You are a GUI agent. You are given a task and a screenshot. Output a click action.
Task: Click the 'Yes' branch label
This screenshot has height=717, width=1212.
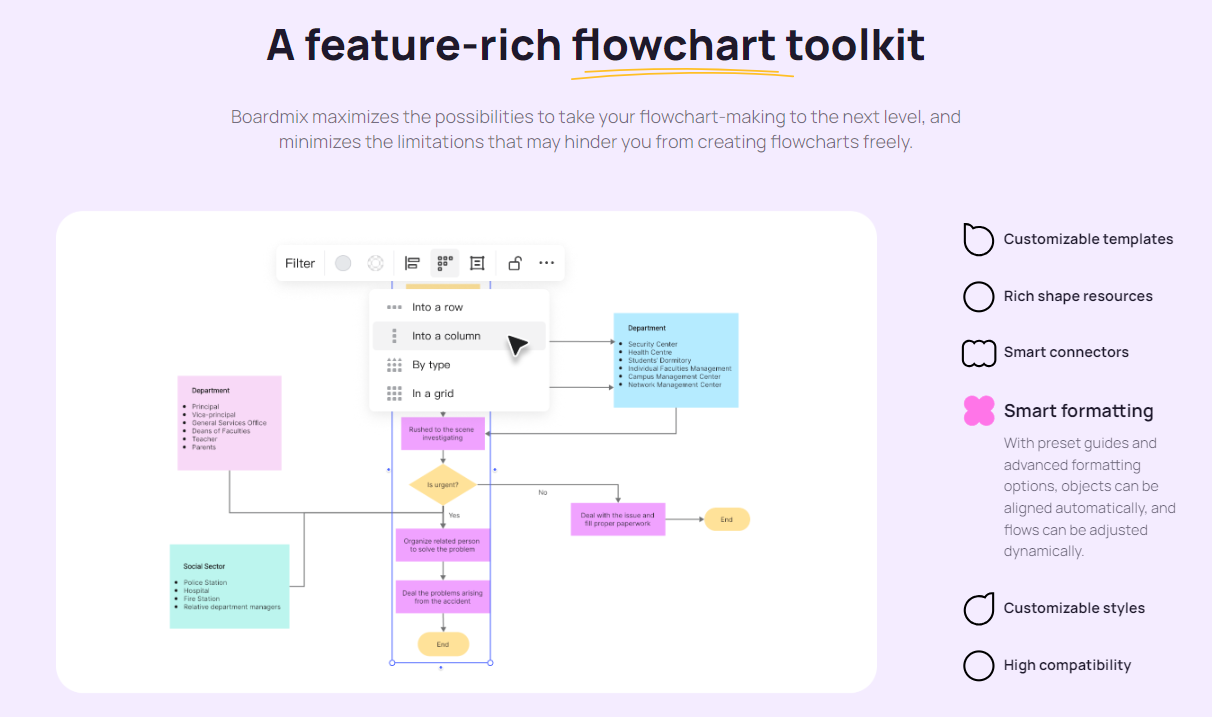click(x=454, y=515)
